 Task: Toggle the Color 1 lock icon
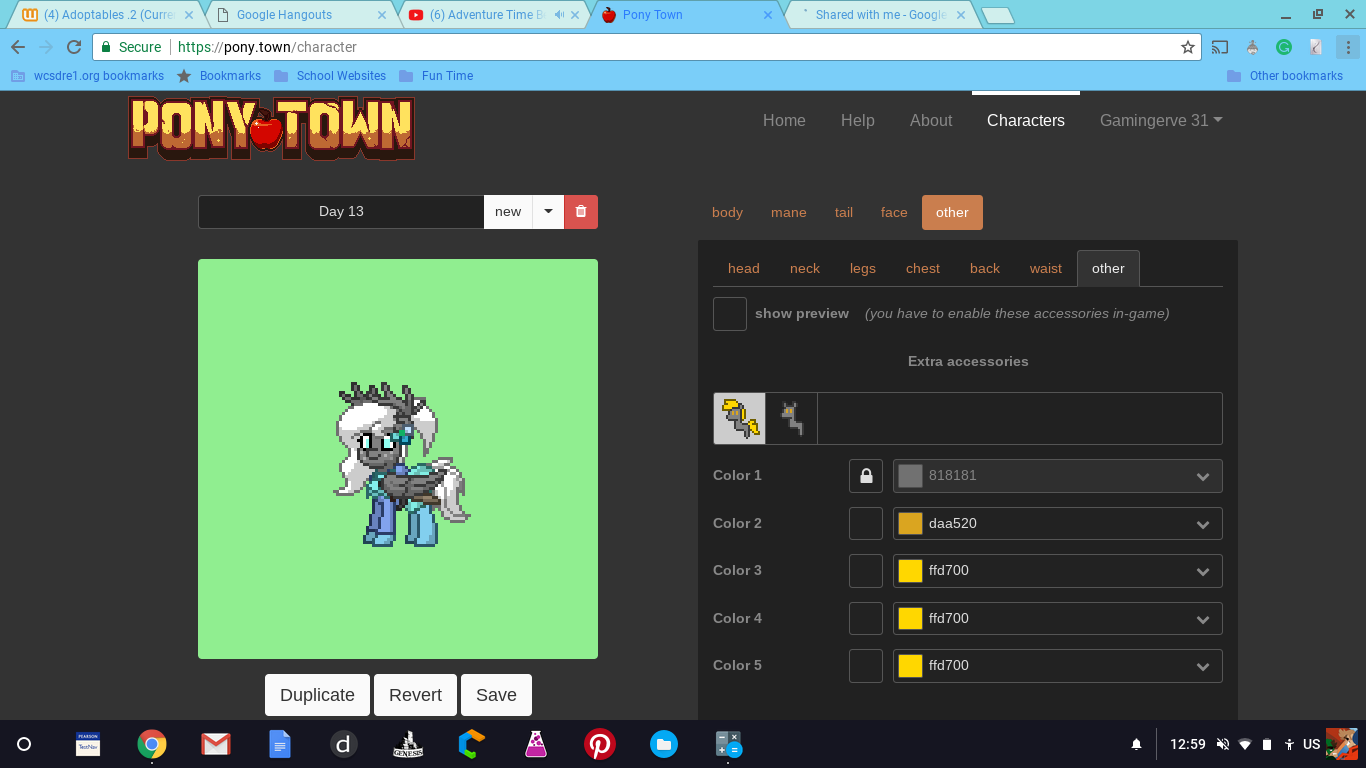click(866, 476)
